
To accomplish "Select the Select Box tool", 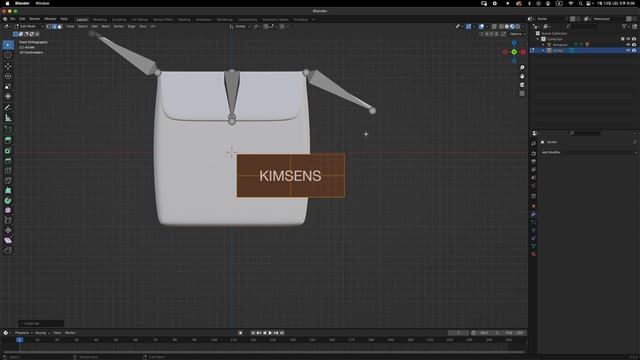I will coord(8,44).
